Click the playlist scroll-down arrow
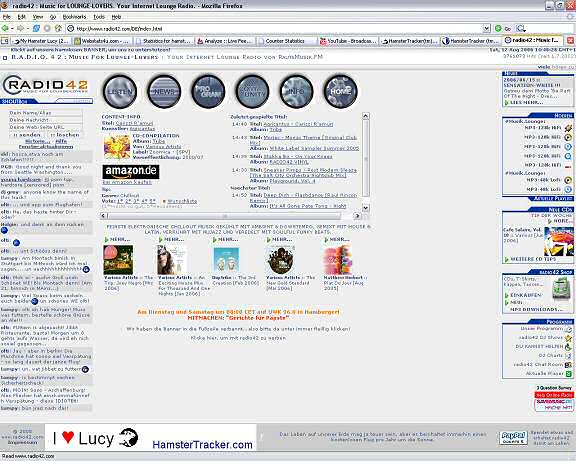This screenshot has width=576, height=461. [366, 208]
